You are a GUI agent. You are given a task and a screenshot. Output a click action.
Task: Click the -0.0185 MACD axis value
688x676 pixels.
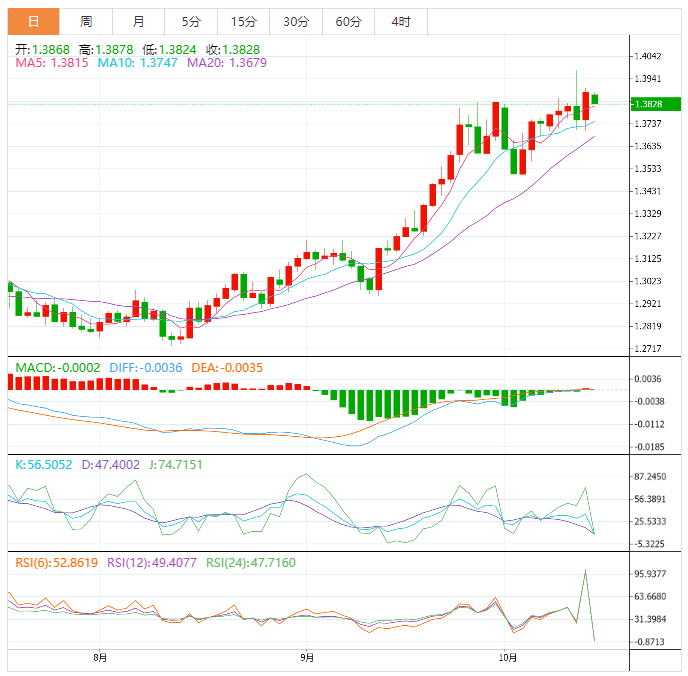pos(649,447)
